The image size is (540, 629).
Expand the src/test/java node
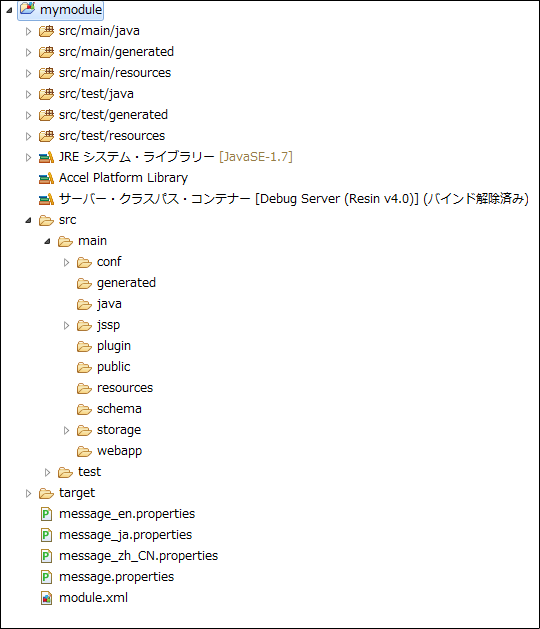point(28,94)
